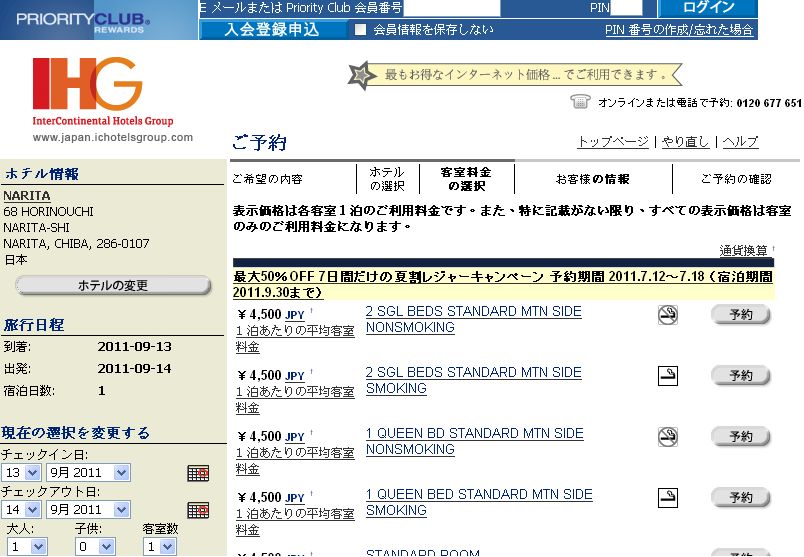The height and width of the screenshot is (557, 804).
Task: Click the ホテルの変更 button
Action: click(x=113, y=285)
